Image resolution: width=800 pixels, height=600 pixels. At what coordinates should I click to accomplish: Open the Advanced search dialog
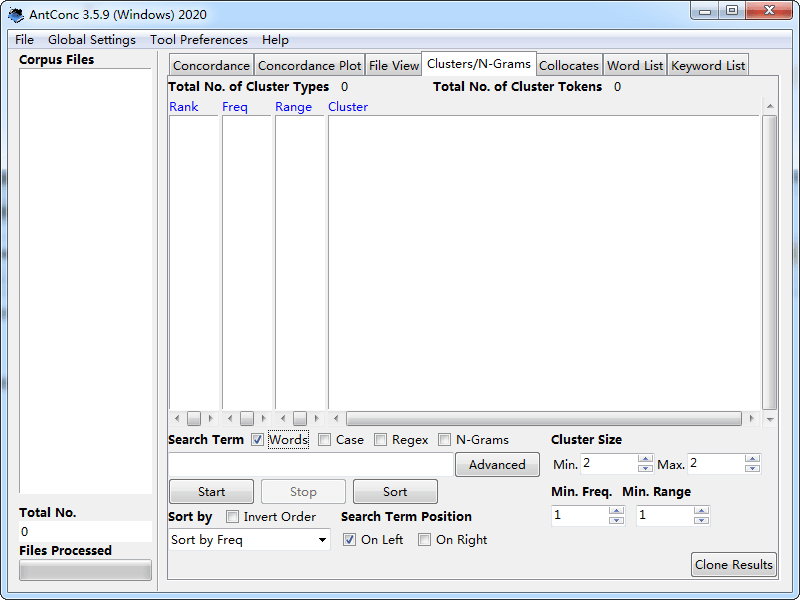click(497, 464)
